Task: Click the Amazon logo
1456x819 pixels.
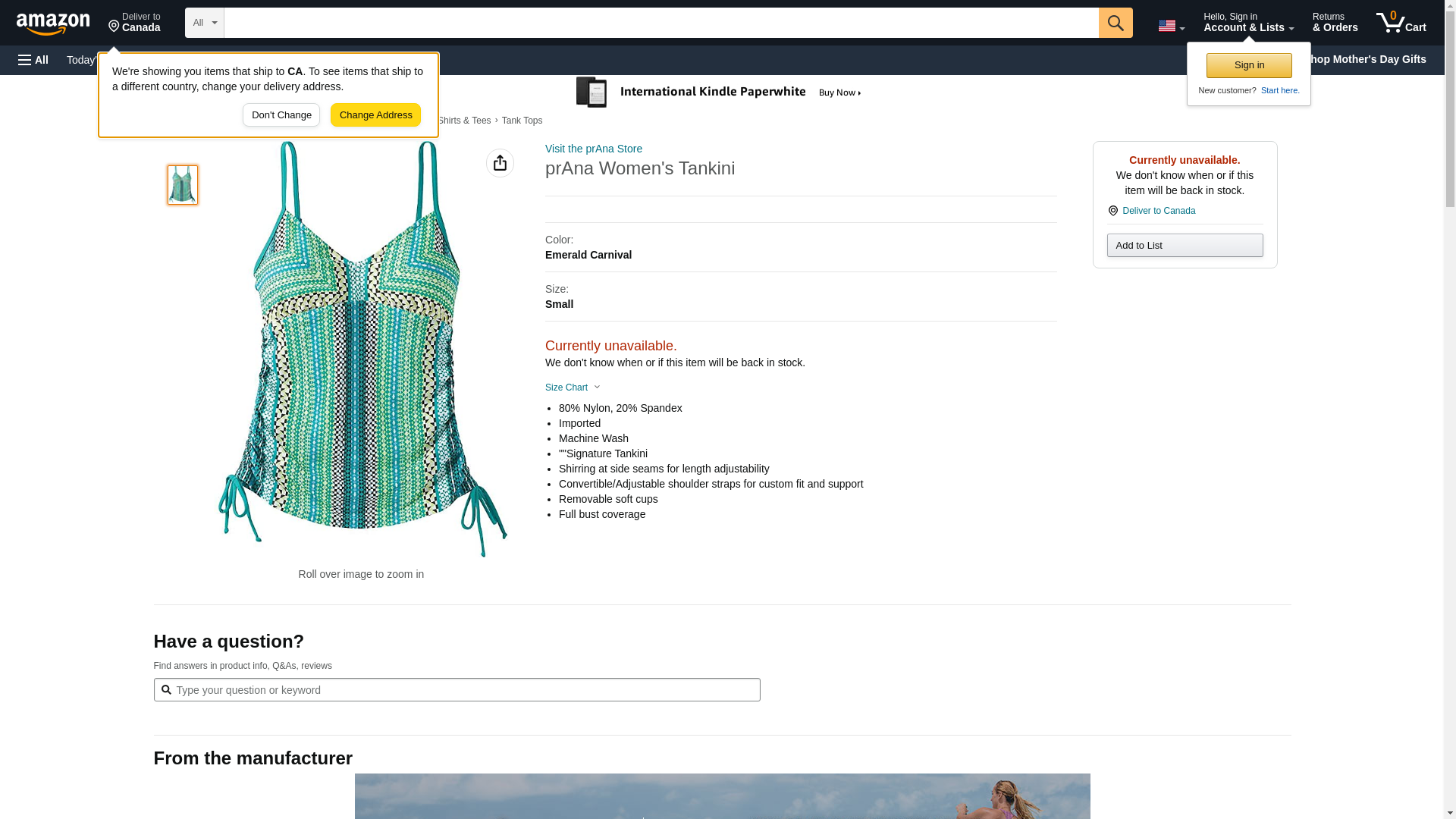Action: (53, 24)
